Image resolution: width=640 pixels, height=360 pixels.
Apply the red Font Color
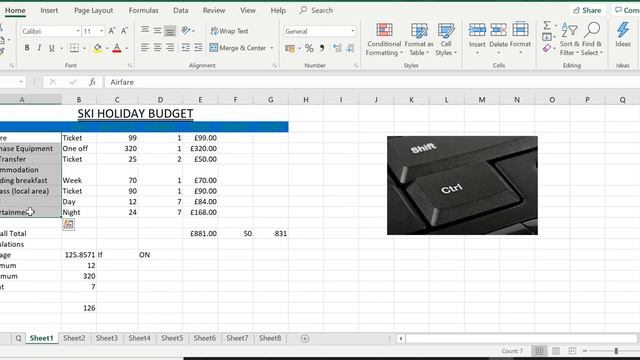click(117, 48)
